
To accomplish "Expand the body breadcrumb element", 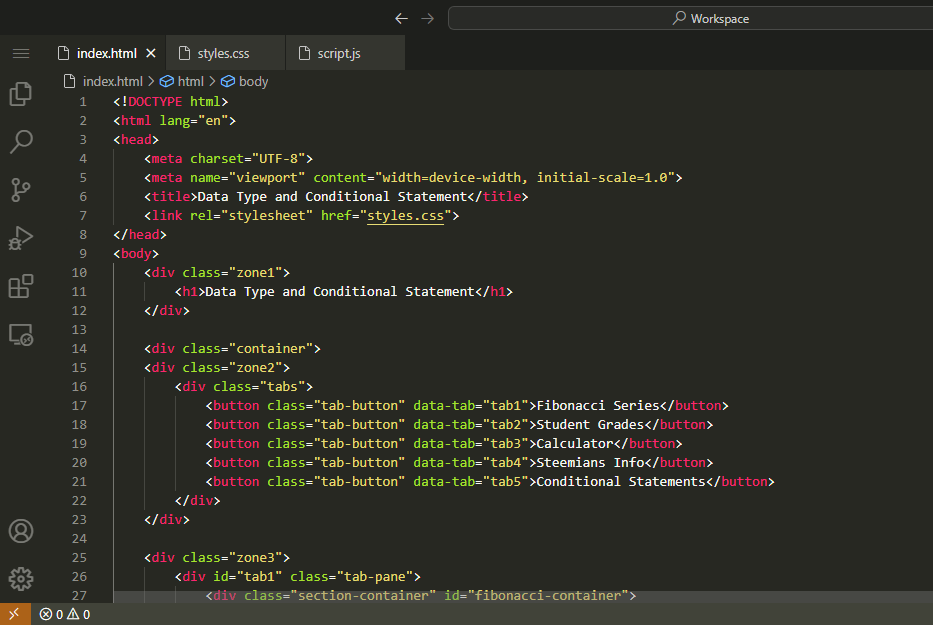I will [x=253, y=82].
